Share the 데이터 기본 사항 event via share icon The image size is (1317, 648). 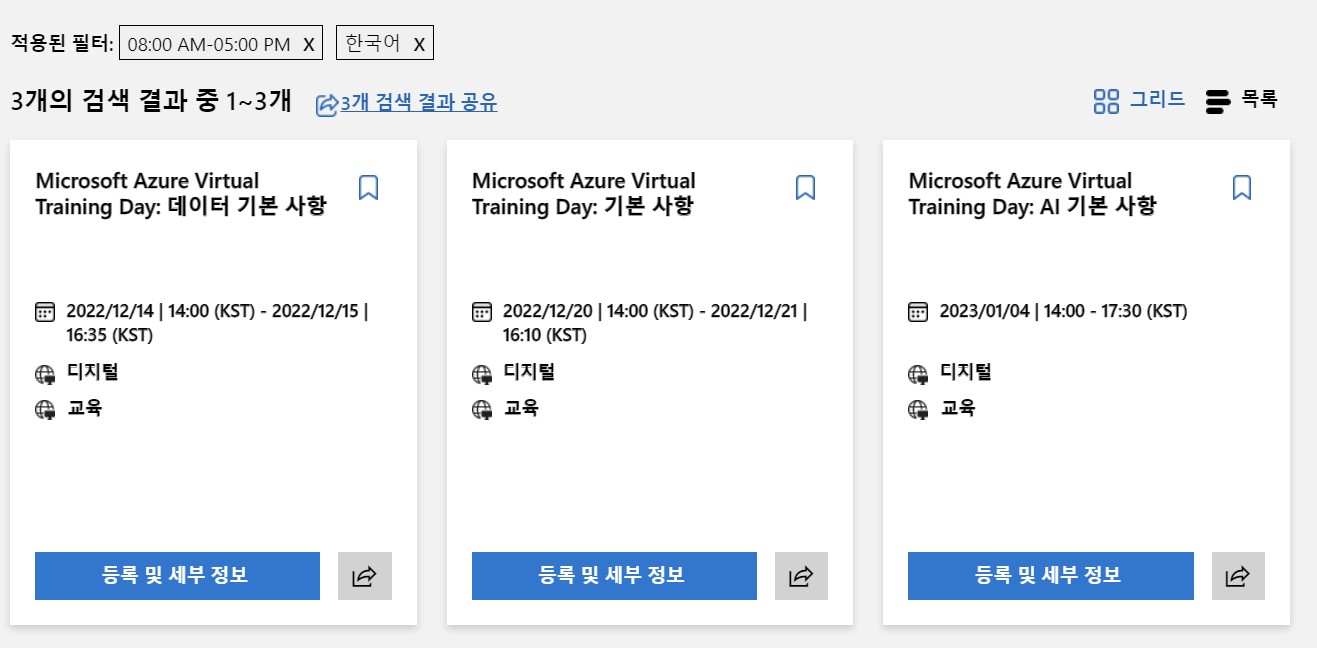point(365,576)
